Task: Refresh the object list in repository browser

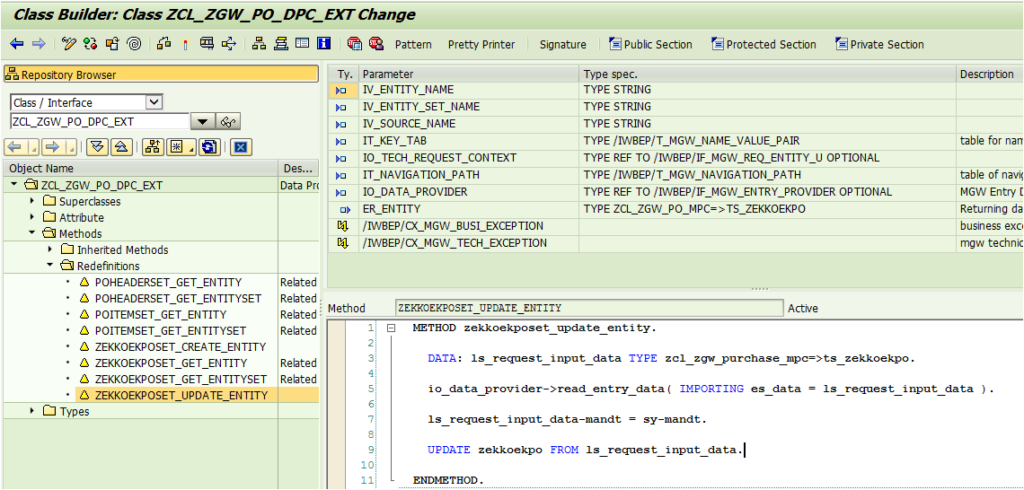Action: click(209, 147)
